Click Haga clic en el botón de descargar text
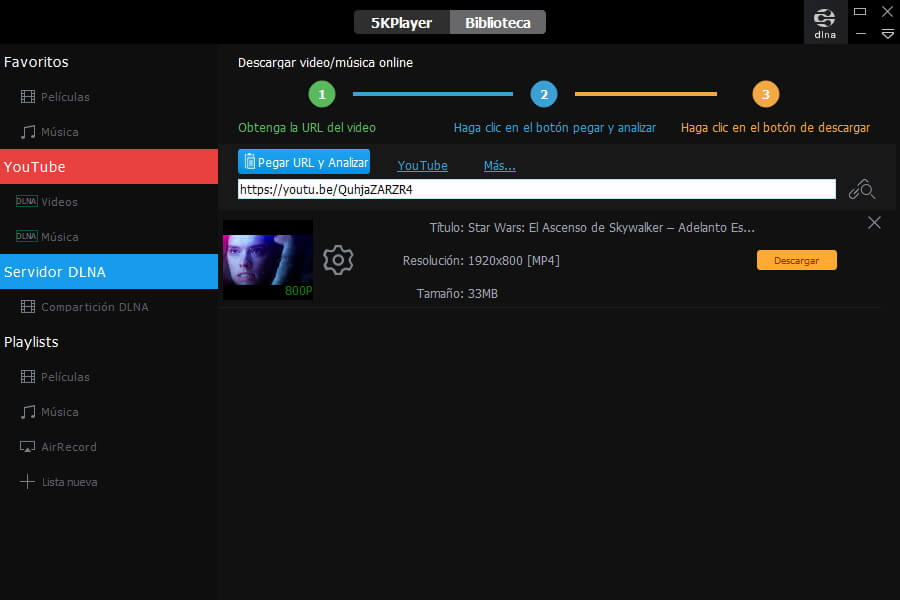This screenshot has height=600, width=900. 775,127
